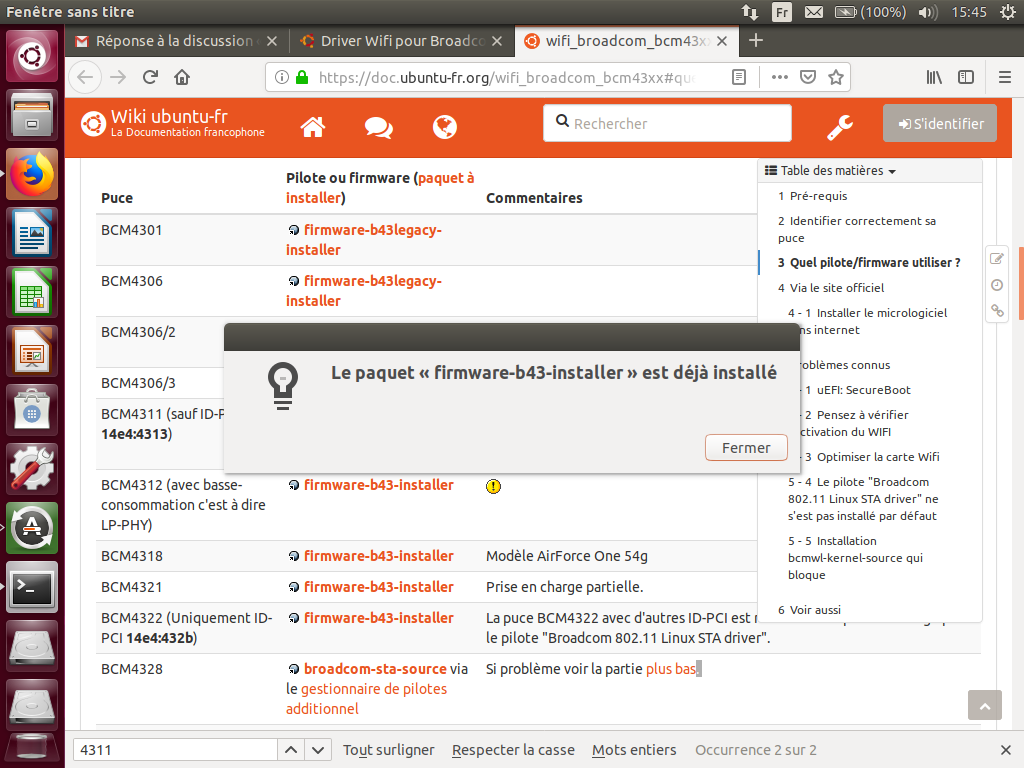Open the network connections indicator
The width and height of the screenshot is (1024, 768).
pyautogui.click(x=750, y=12)
